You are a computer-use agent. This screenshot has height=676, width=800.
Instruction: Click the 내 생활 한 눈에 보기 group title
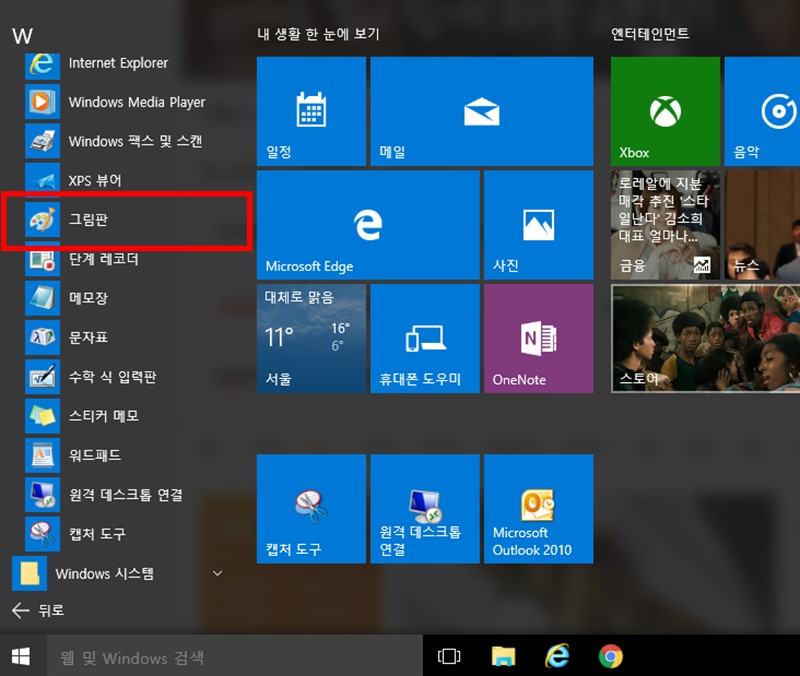[x=318, y=34]
